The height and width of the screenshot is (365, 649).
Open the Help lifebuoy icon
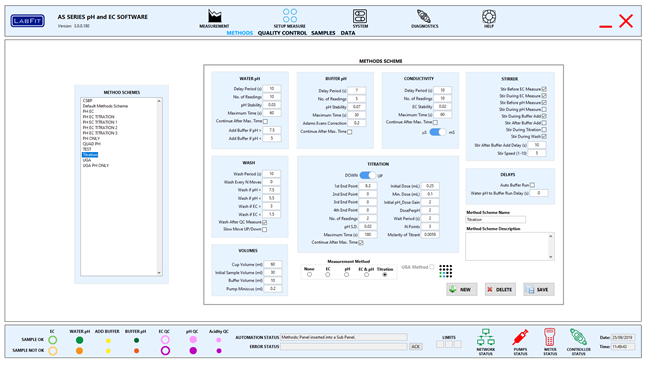point(489,17)
